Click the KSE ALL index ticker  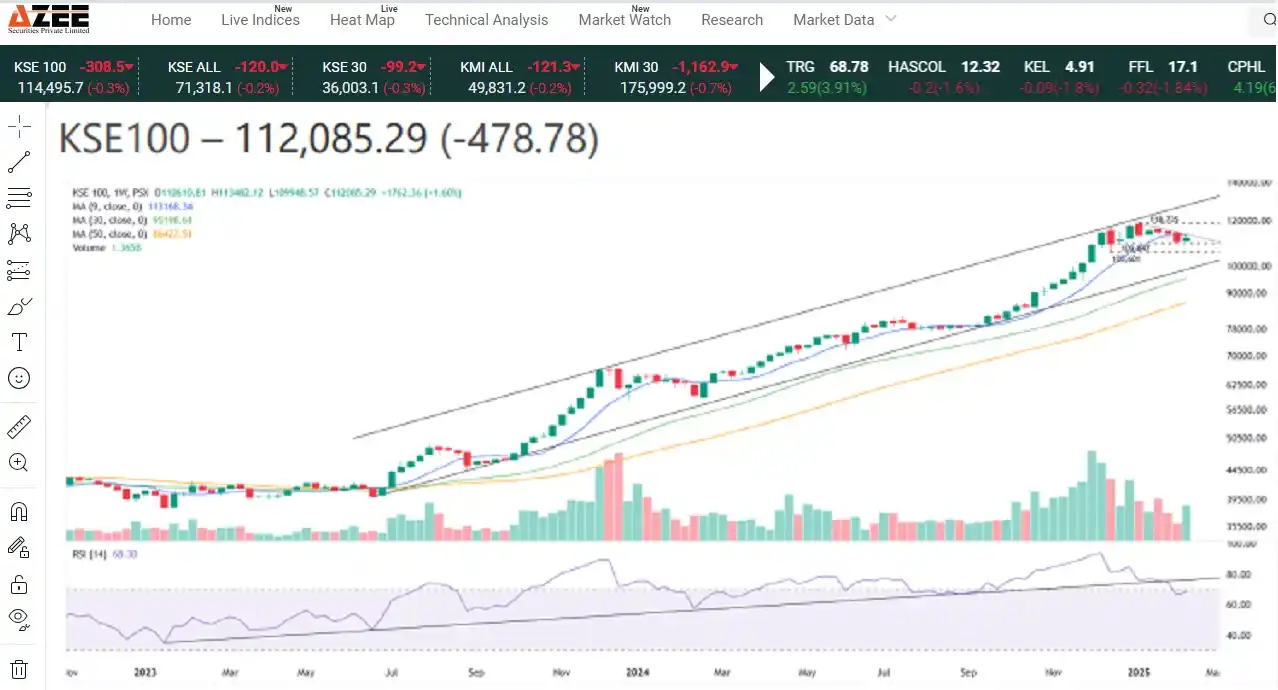point(225,77)
